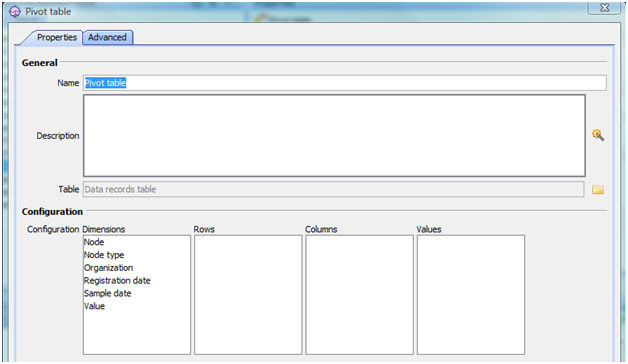Click the empty Rows list box
This screenshot has height=364, width=628.
click(x=248, y=294)
